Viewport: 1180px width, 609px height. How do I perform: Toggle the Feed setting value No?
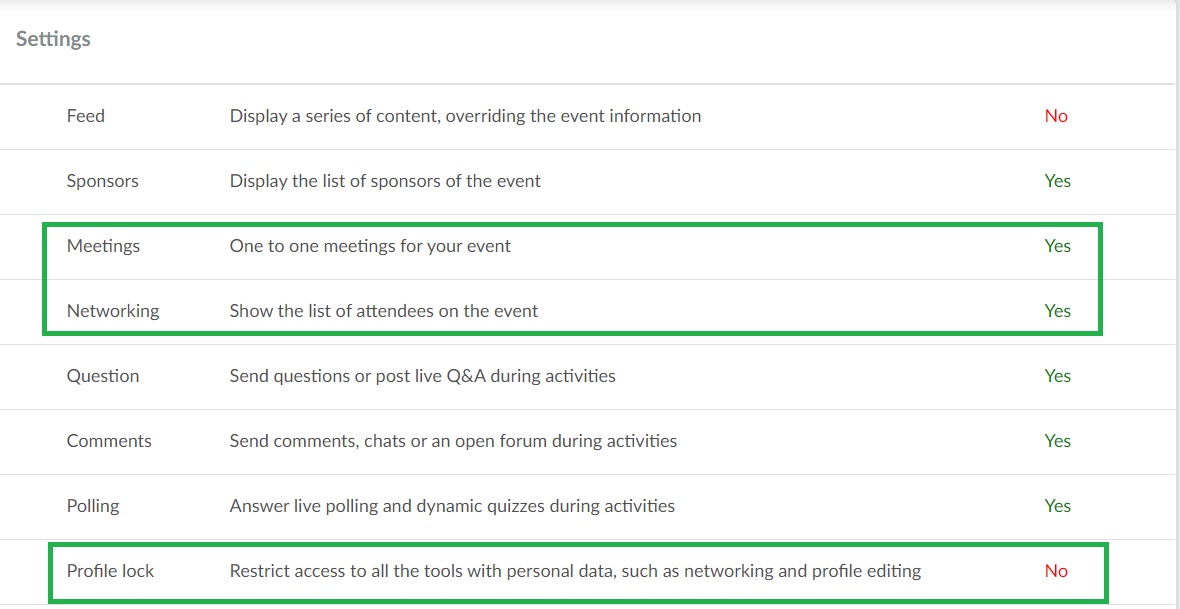(1056, 116)
